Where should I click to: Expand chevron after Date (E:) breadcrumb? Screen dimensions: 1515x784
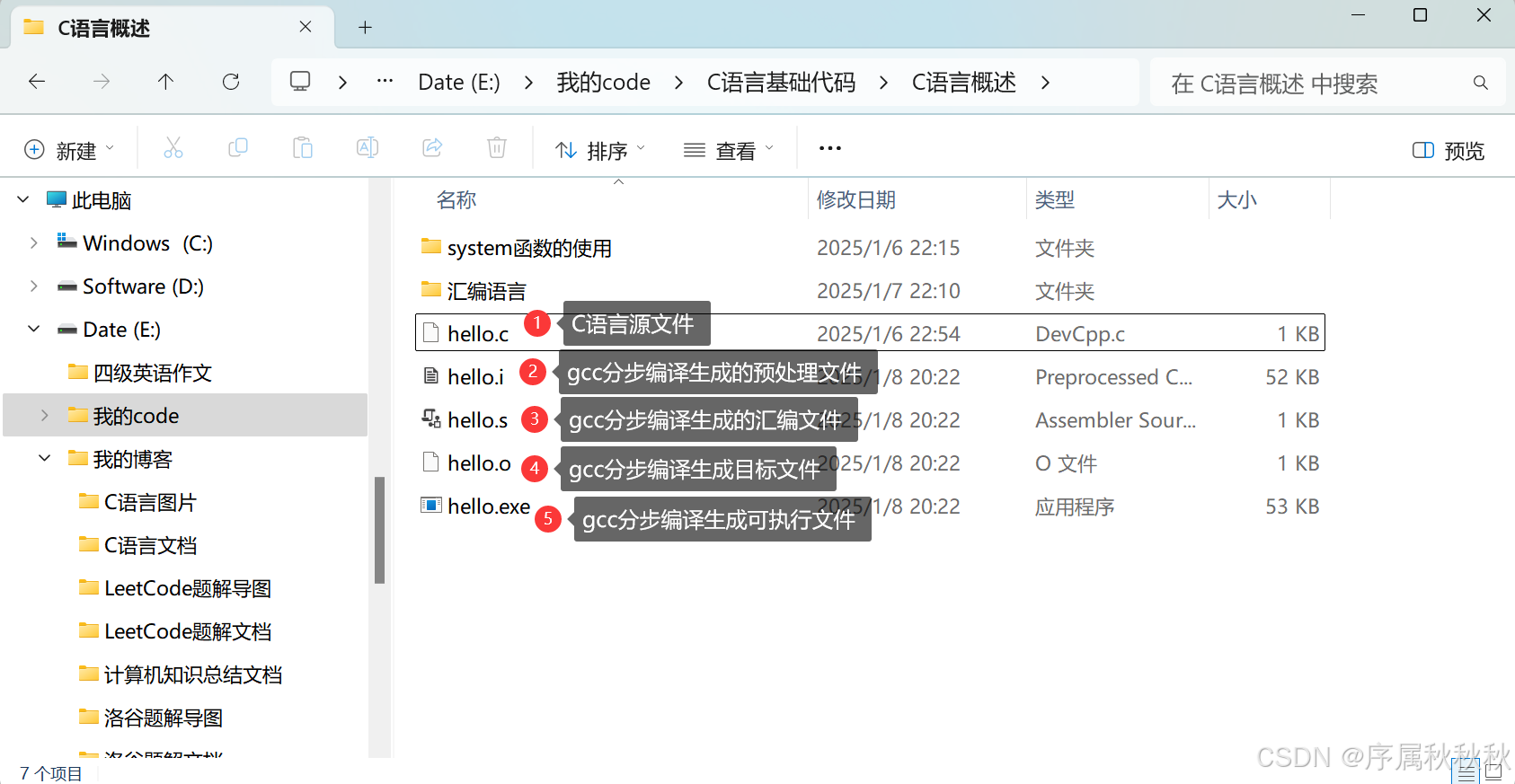coord(528,83)
